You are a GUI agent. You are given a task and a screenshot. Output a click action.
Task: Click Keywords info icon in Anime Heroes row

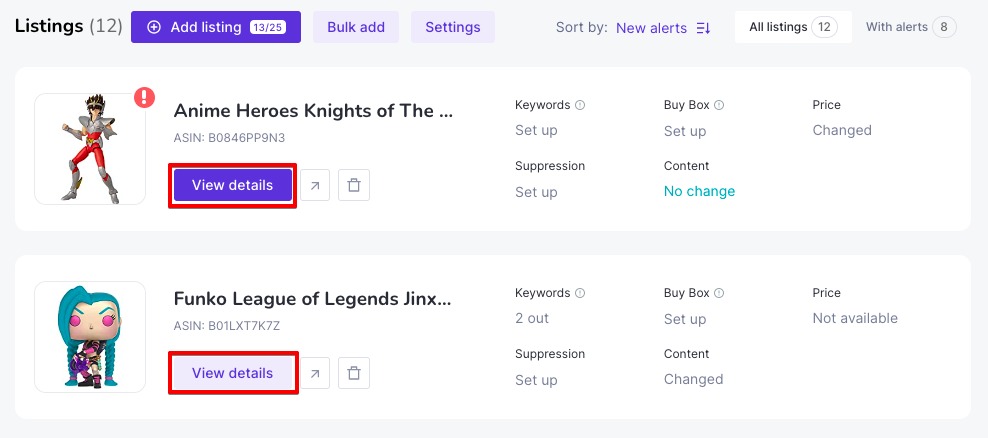pyautogui.click(x=580, y=105)
